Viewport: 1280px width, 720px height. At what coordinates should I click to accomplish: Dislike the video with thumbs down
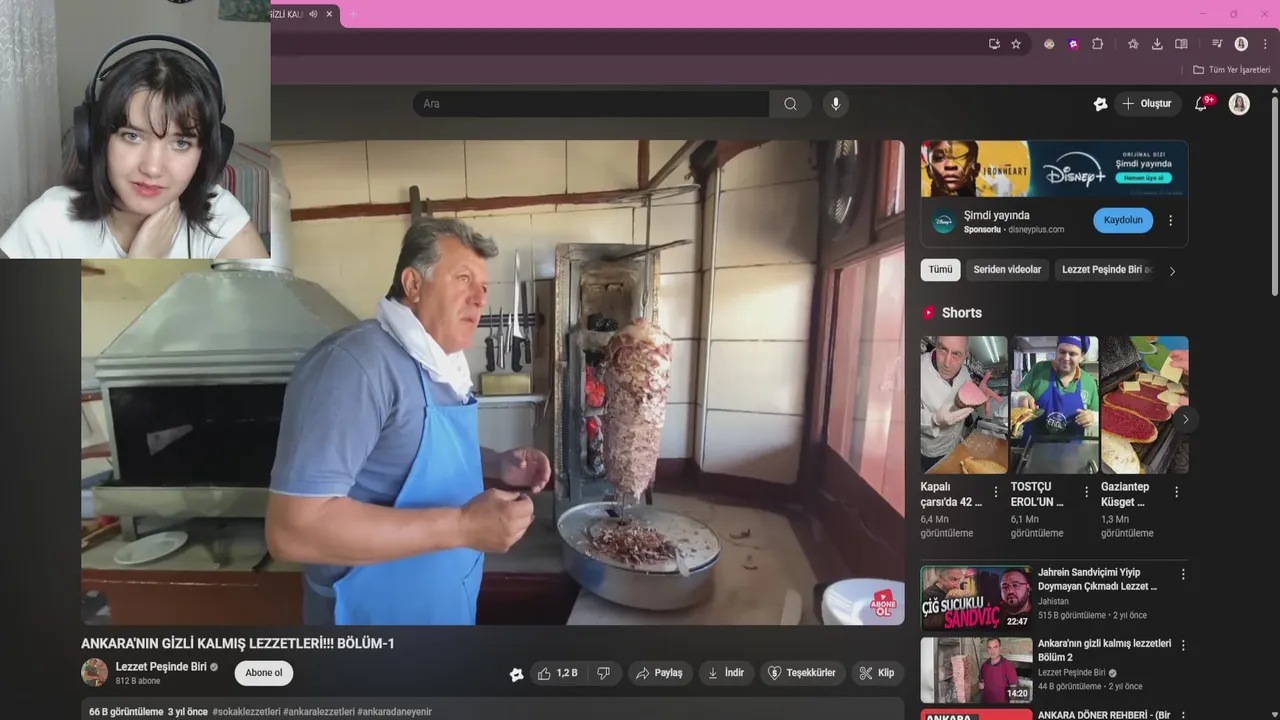[603, 673]
